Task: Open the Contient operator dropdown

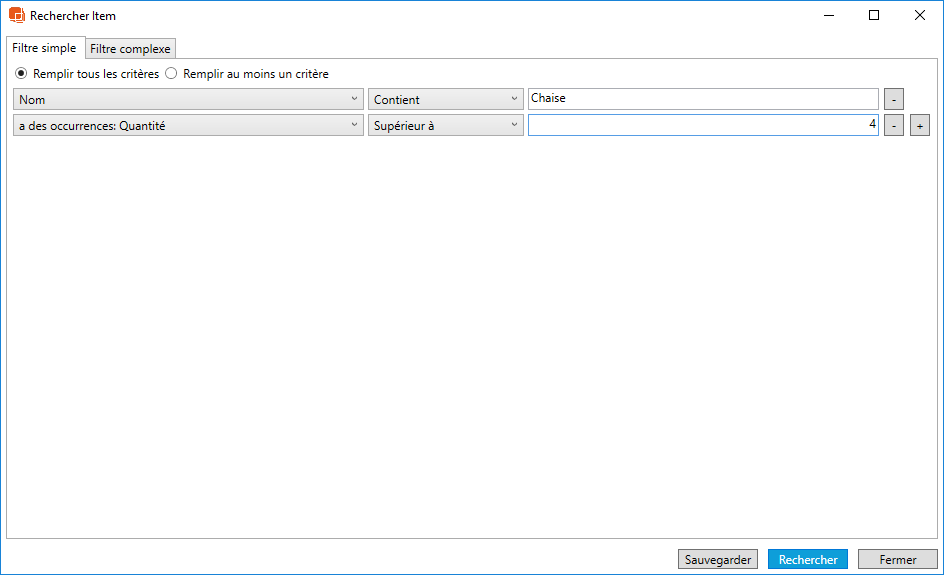Action: 446,99
